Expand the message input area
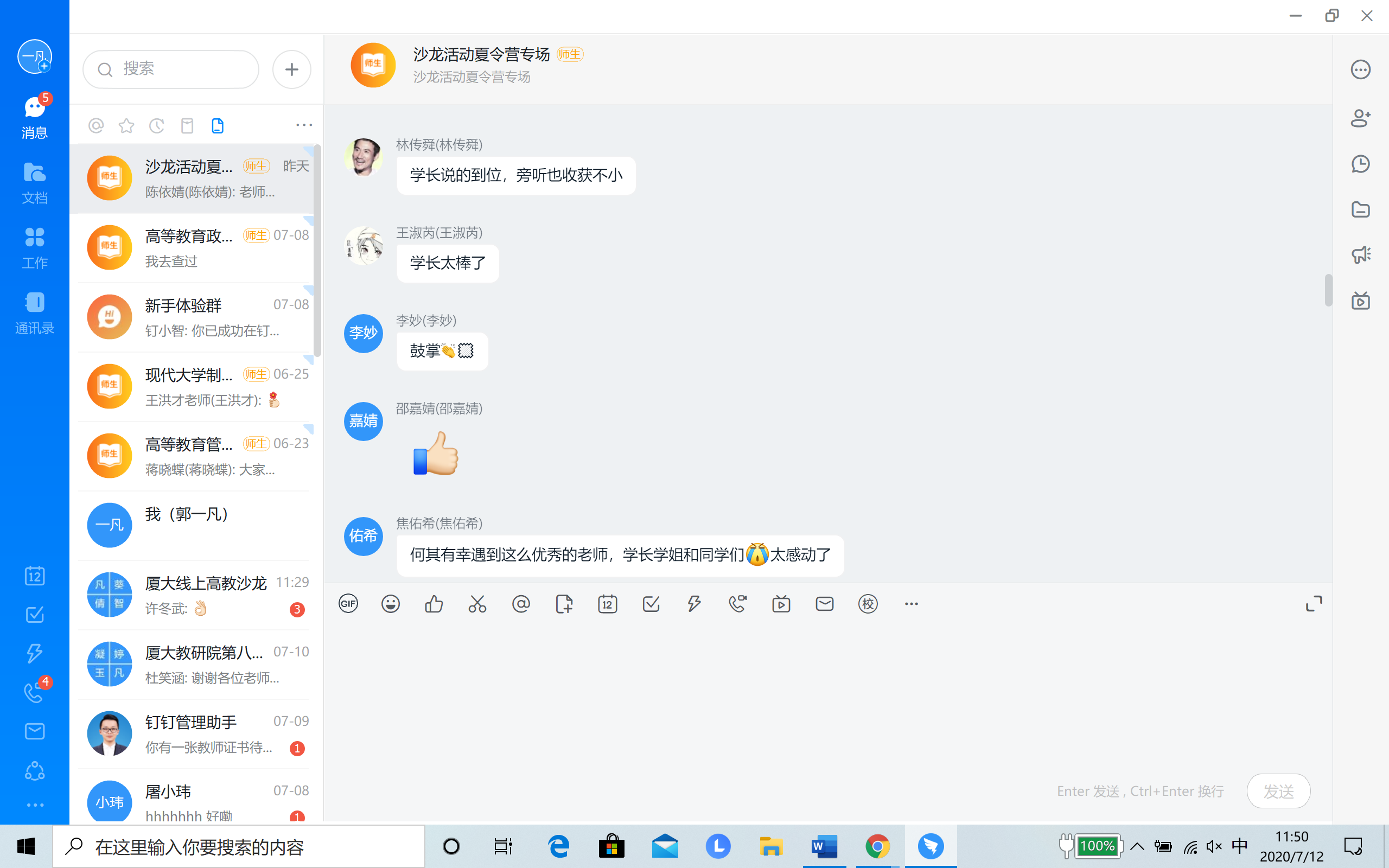This screenshot has height=868, width=1389. click(x=1313, y=603)
